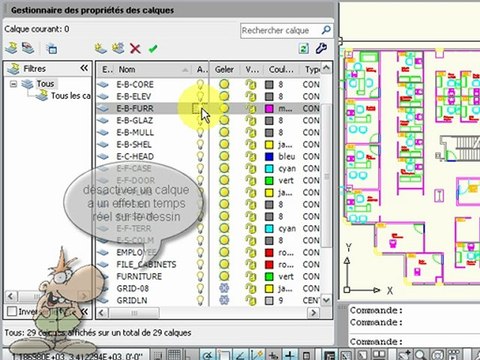Click the magnifier icon in Rechercher calque

click(x=326, y=30)
